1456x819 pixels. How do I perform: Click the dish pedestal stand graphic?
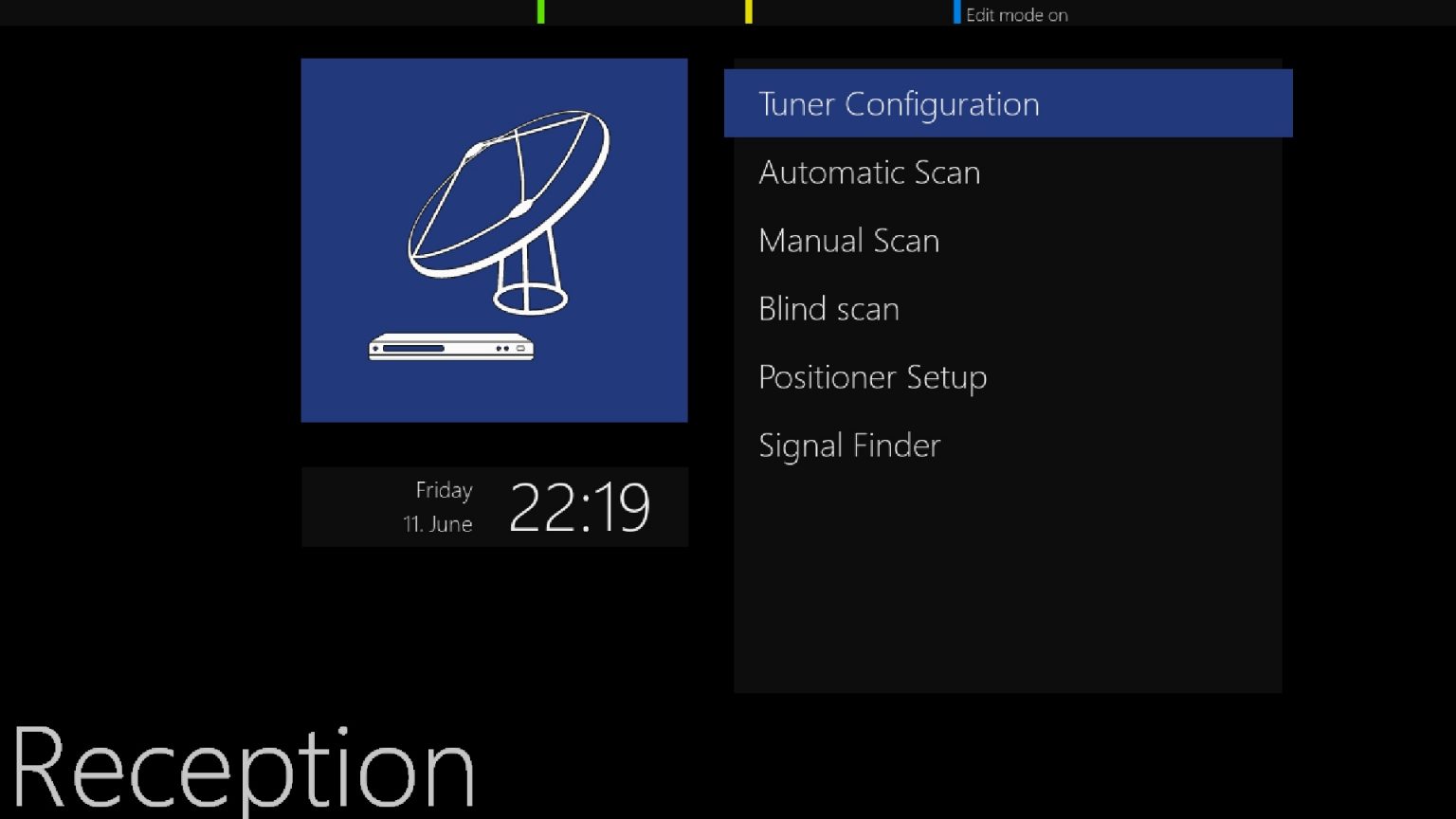pos(531,275)
